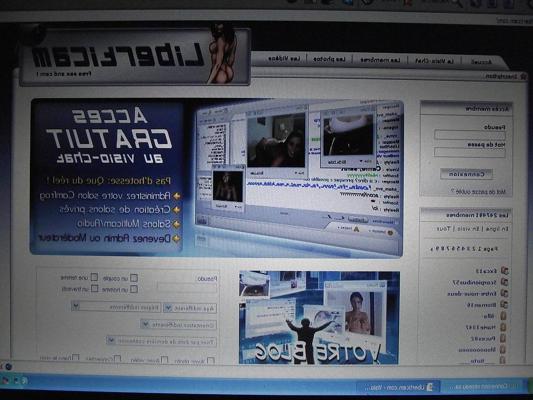The image size is (533, 400).
Task: Show Tous members
Action: (444, 229)
